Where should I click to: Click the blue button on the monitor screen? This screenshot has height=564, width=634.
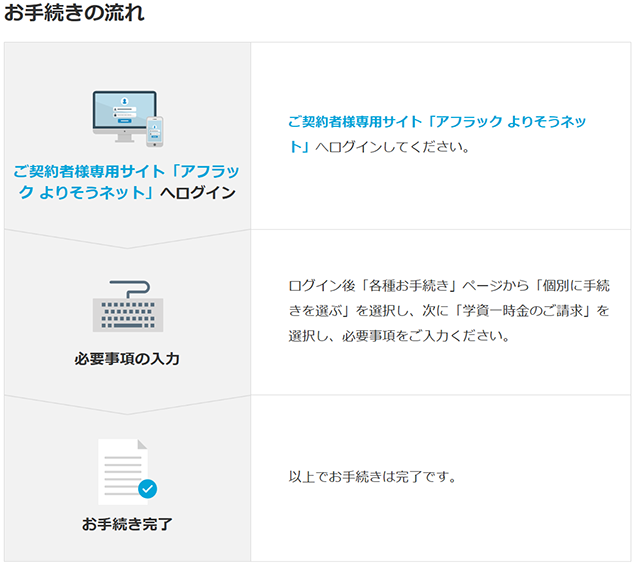point(124,120)
